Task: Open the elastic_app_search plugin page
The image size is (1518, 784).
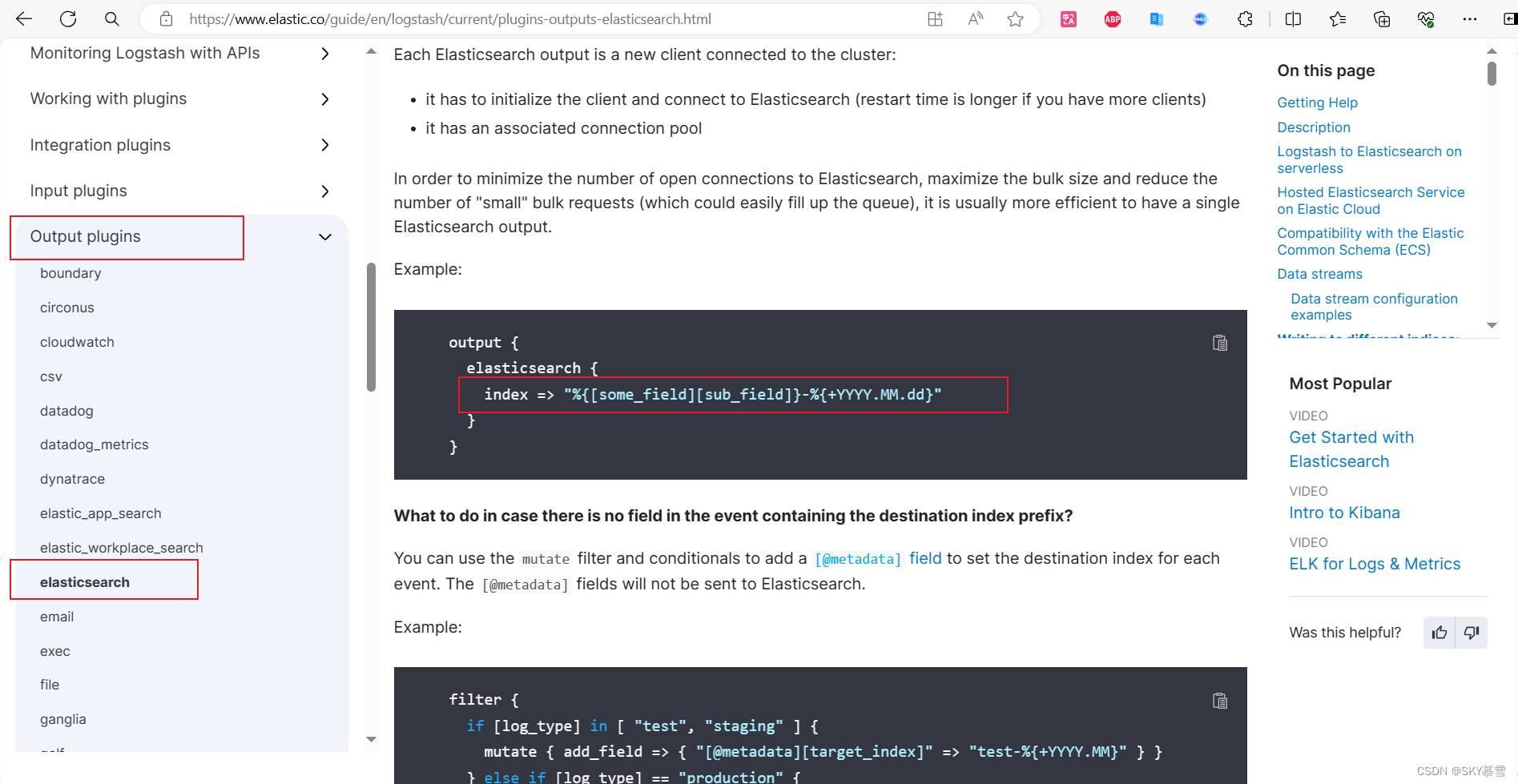Action: click(101, 513)
